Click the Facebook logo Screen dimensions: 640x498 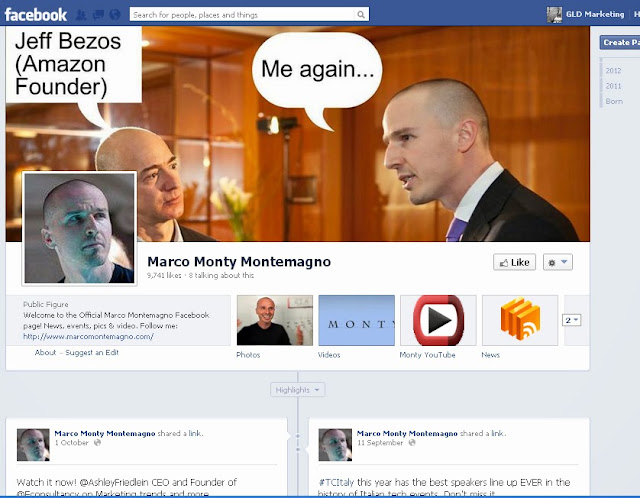point(36,15)
